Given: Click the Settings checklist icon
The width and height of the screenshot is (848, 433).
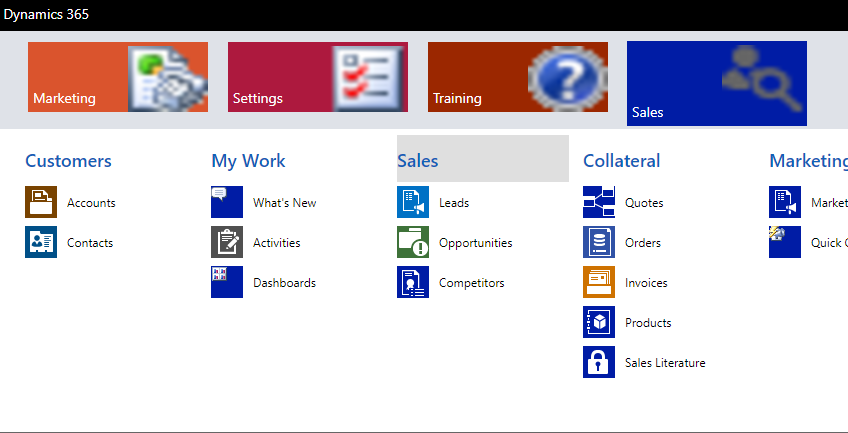Looking at the screenshot, I should point(370,78).
